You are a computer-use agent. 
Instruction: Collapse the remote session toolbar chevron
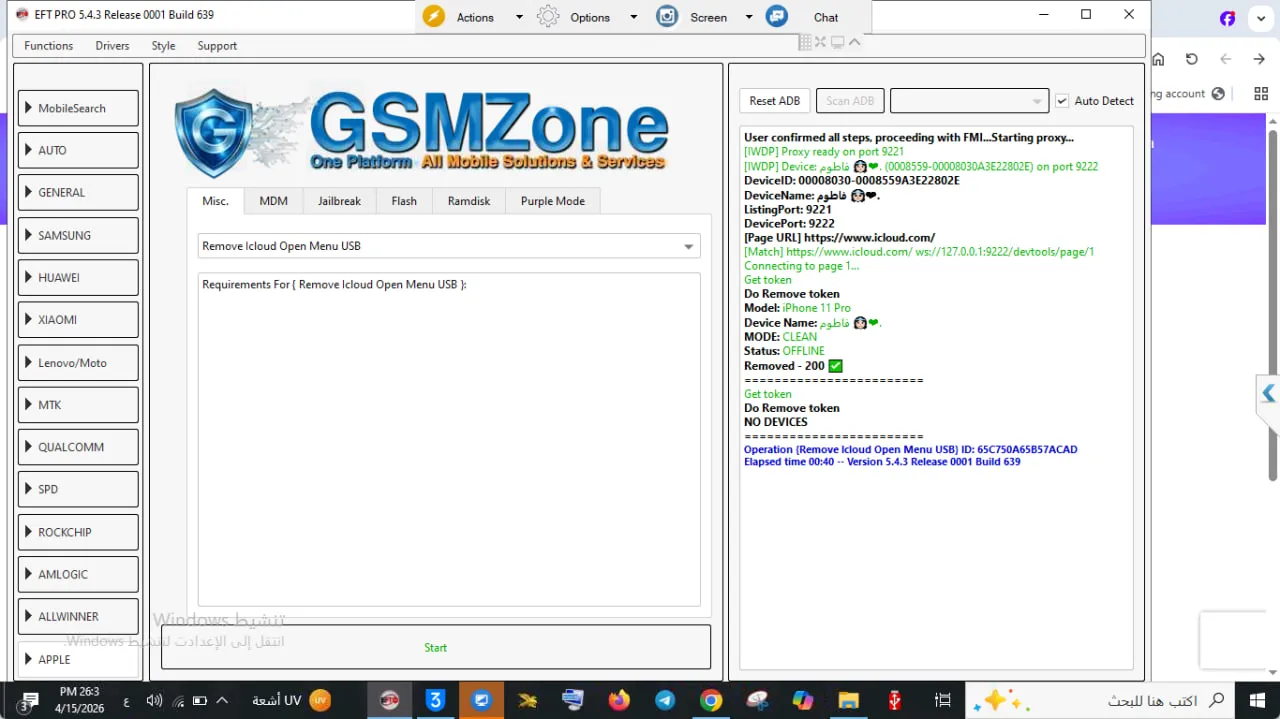point(855,42)
